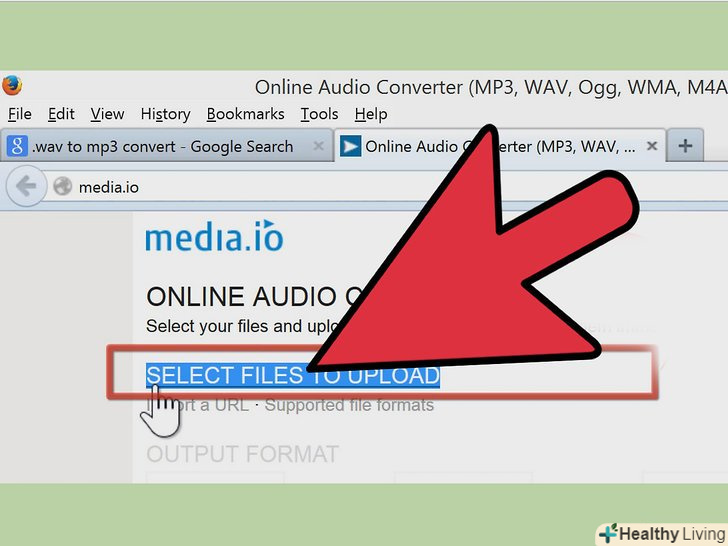Open the Edit menu
The image size is (728, 546).
pyautogui.click(x=61, y=114)
